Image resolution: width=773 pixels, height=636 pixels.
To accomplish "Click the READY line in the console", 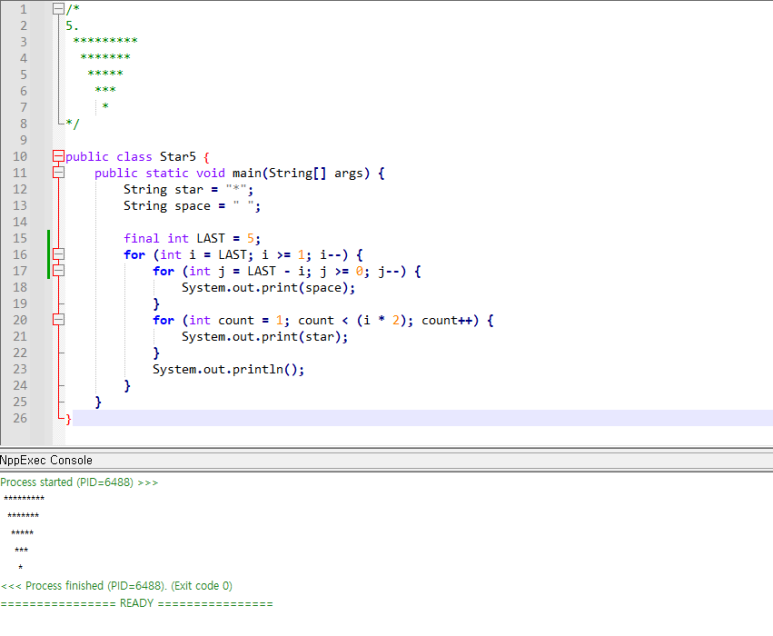I will pos(137,603).
